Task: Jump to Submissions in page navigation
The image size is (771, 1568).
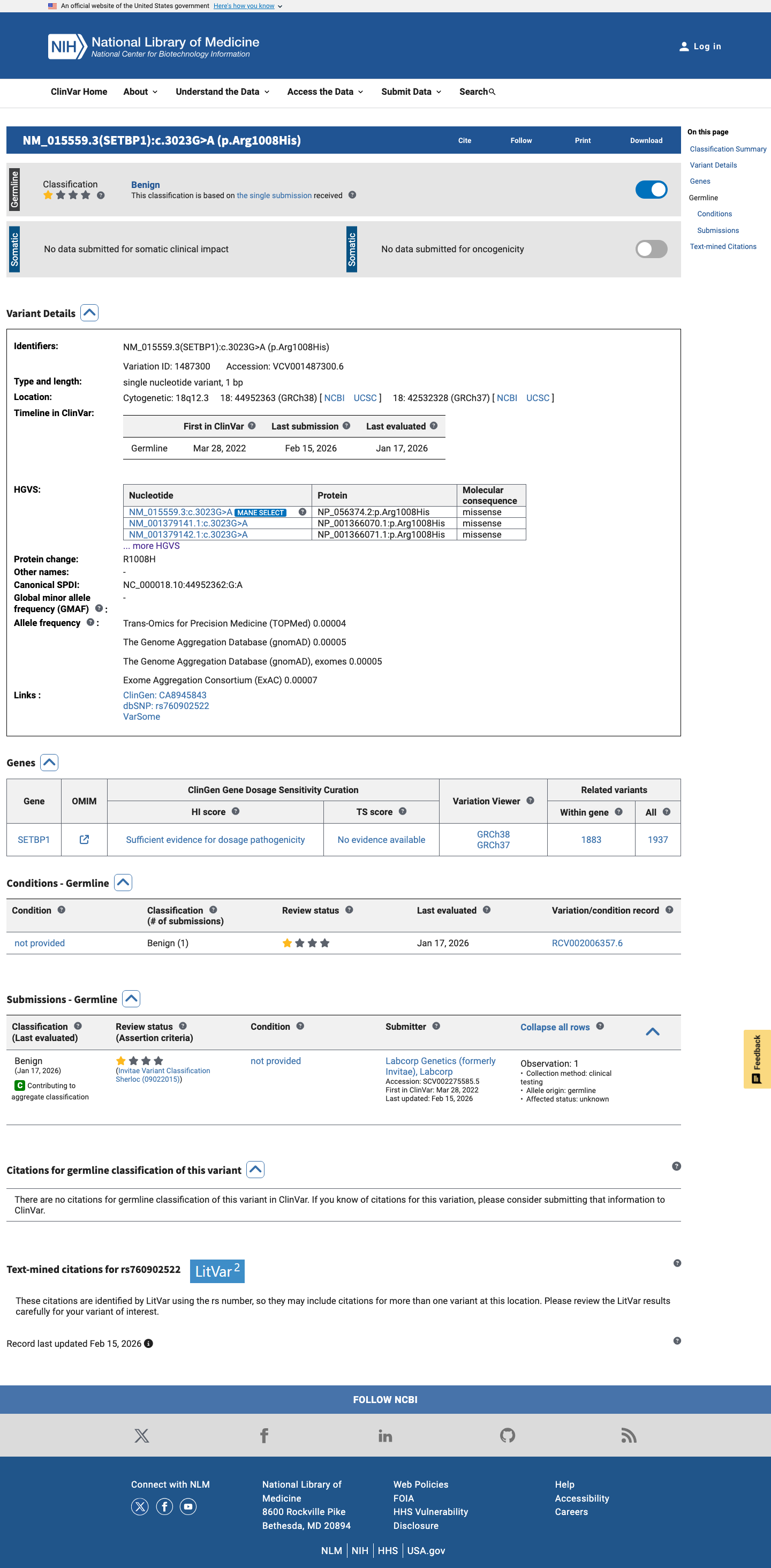Action: pos(718,231)
